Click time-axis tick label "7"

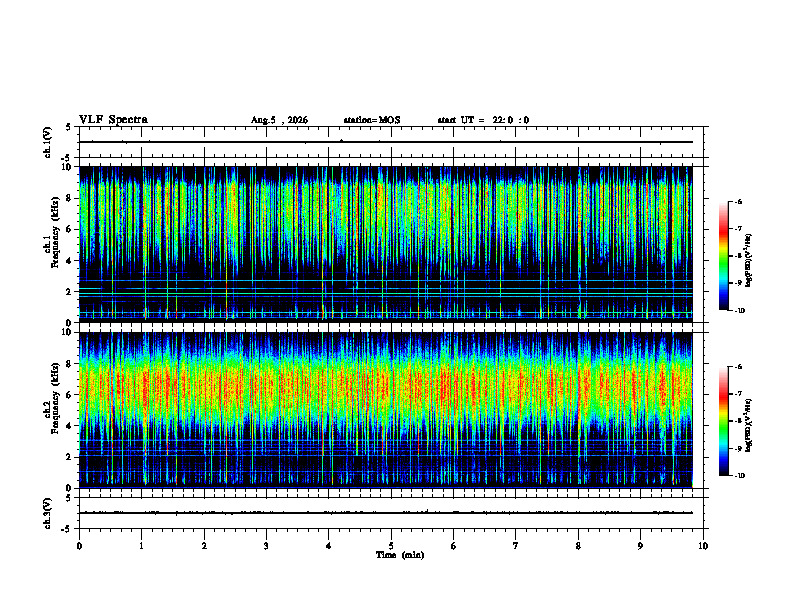[x=516, y=546]
